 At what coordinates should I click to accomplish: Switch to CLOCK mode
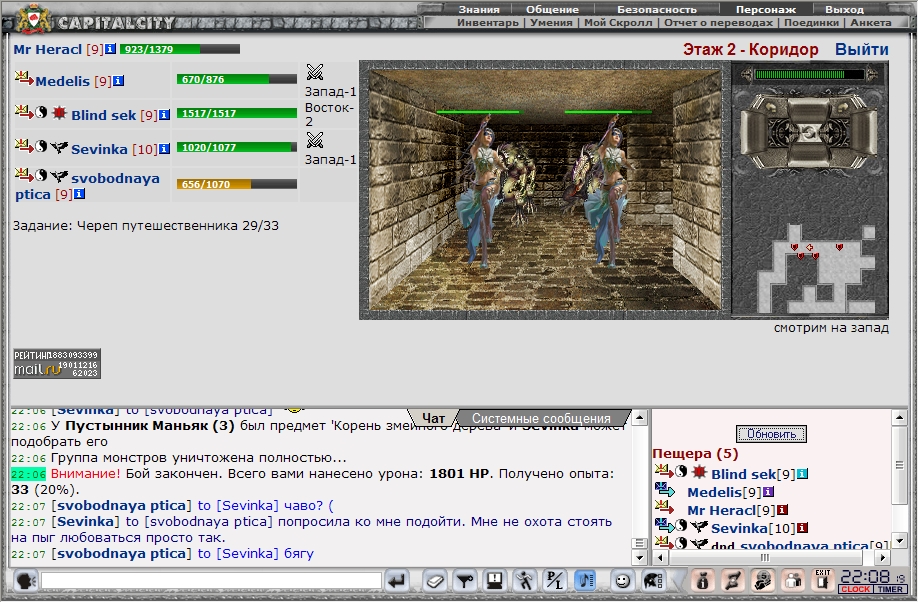[x=856, y=589]
